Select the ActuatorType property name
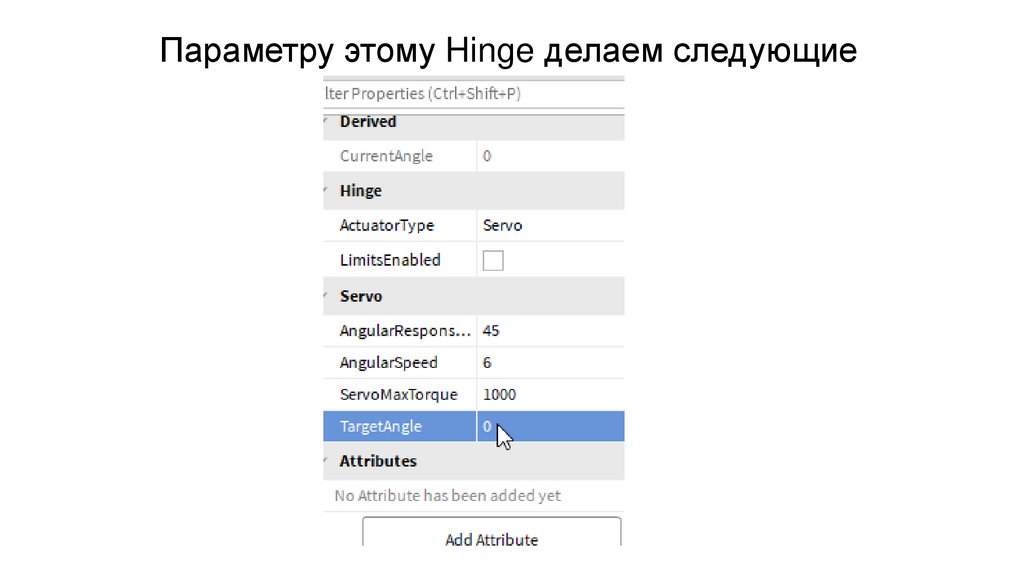 click(x=387, y=225)
